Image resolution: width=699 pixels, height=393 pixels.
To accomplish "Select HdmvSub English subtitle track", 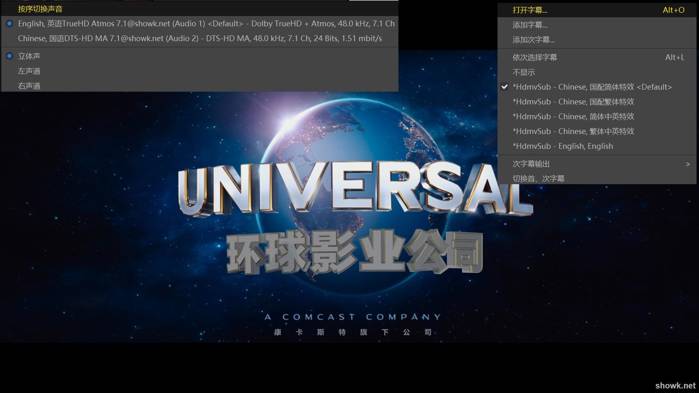I will [x=597, y=146].
